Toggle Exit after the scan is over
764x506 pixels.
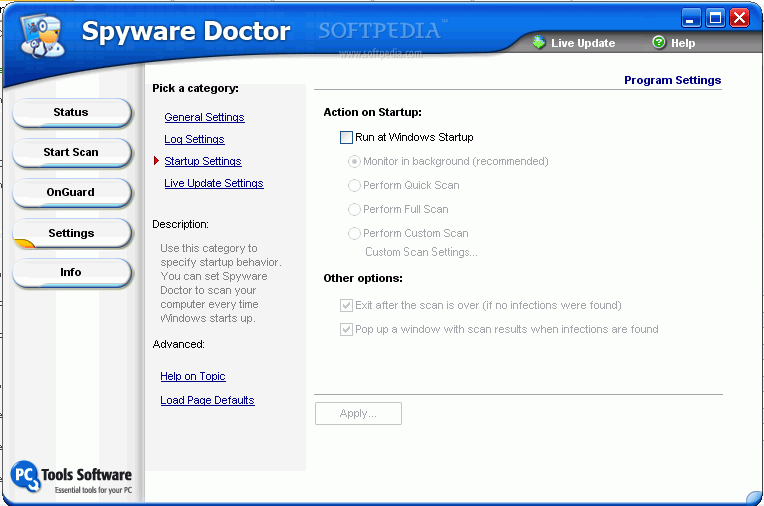pos(346,306)
